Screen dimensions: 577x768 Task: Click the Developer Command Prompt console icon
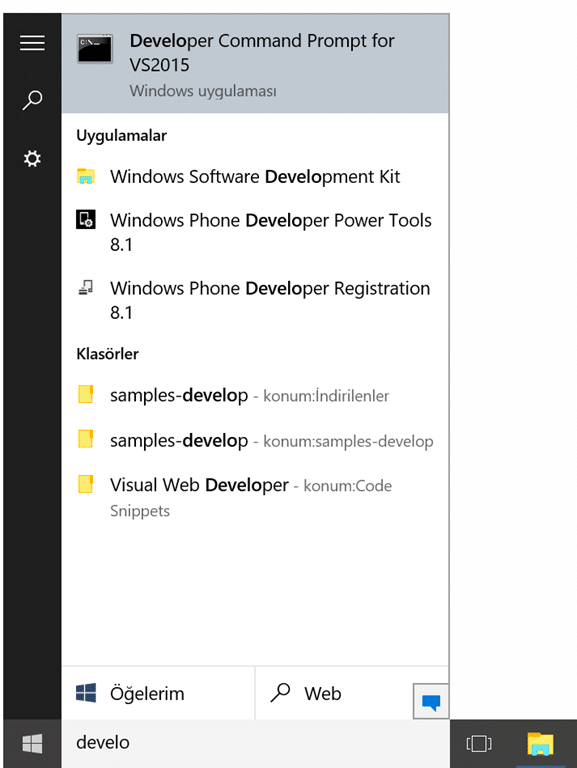[x=95, y=48]
